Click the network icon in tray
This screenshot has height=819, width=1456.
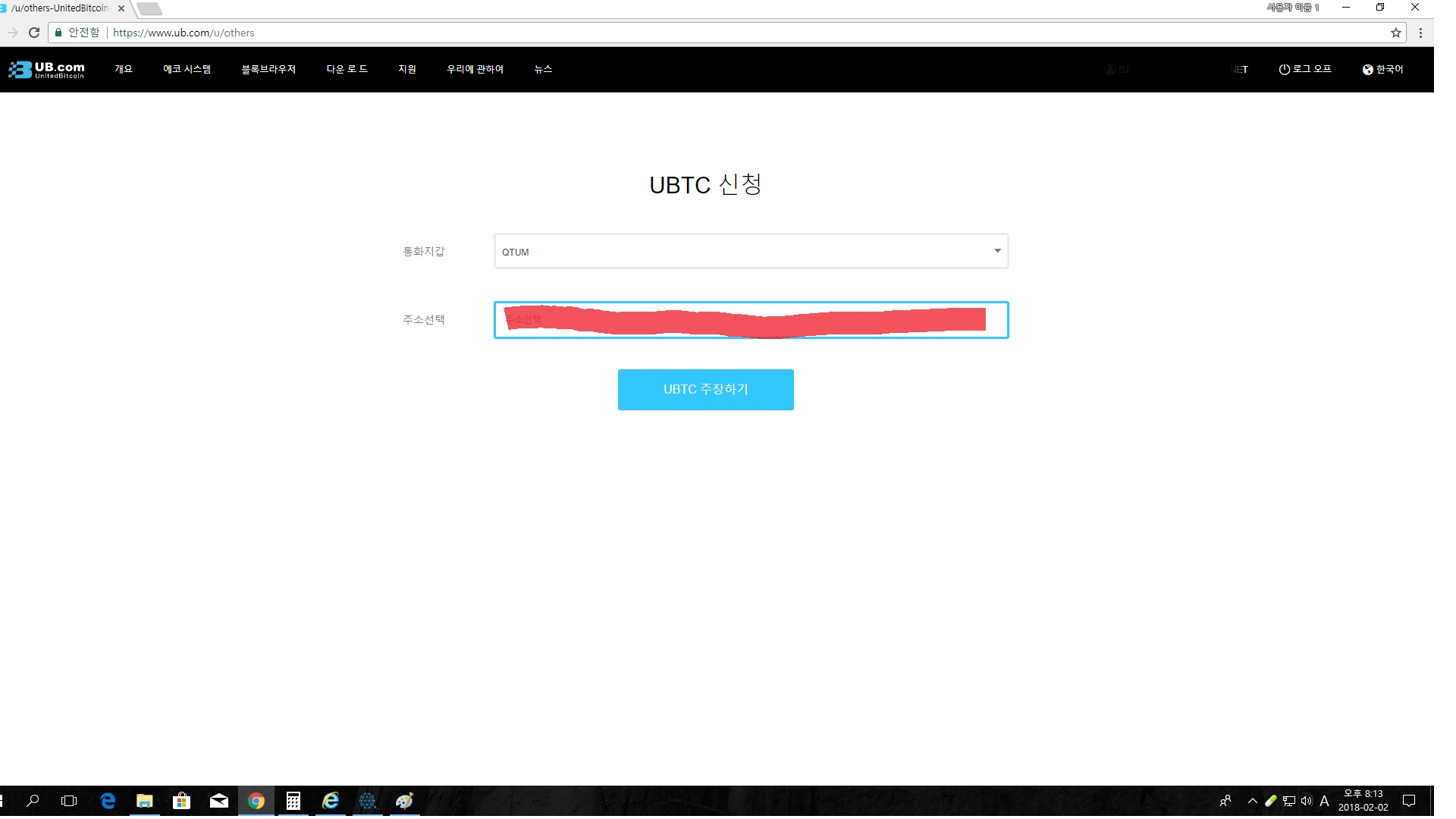click(x=1289, y=801)
